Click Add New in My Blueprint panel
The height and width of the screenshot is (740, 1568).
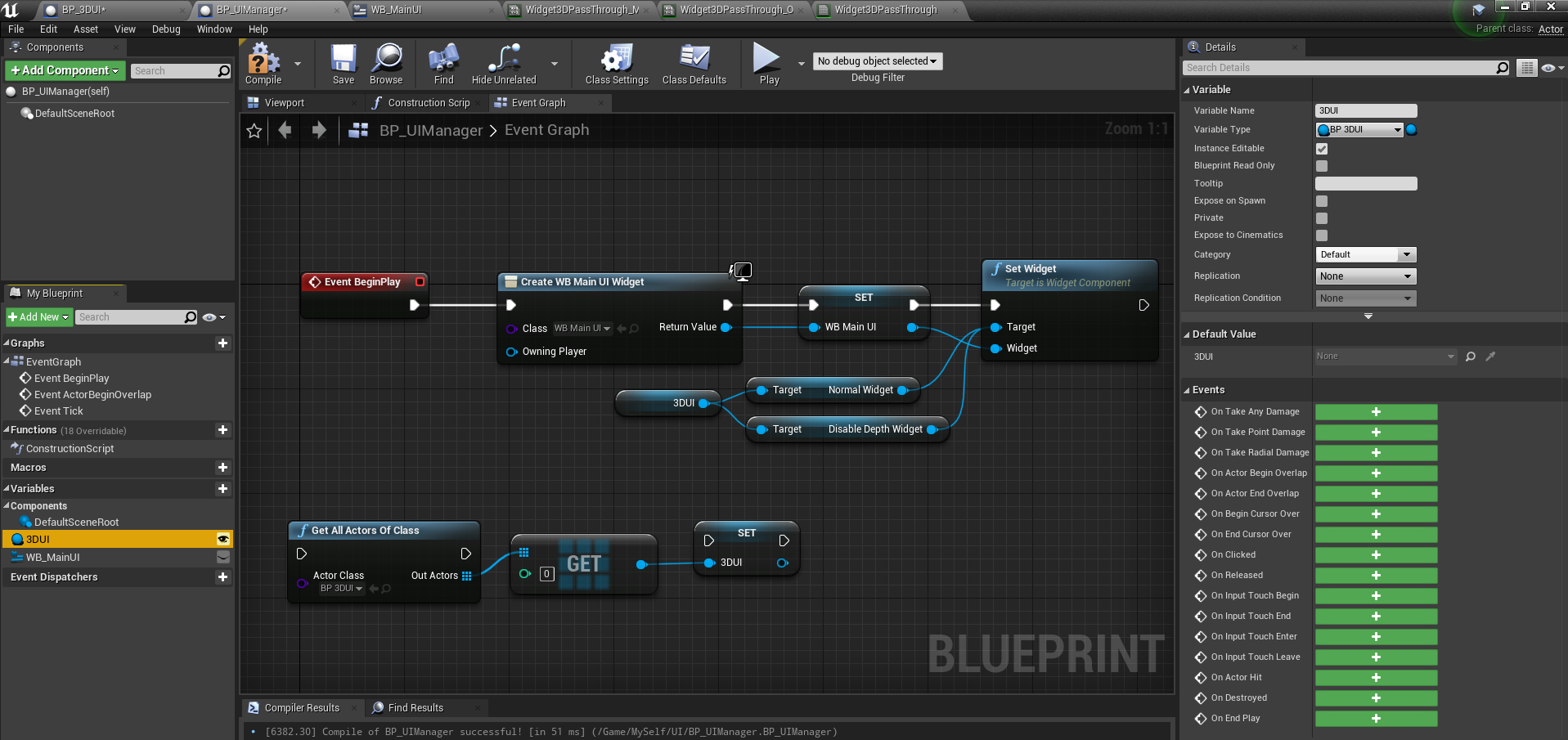[x=38, y=316]
